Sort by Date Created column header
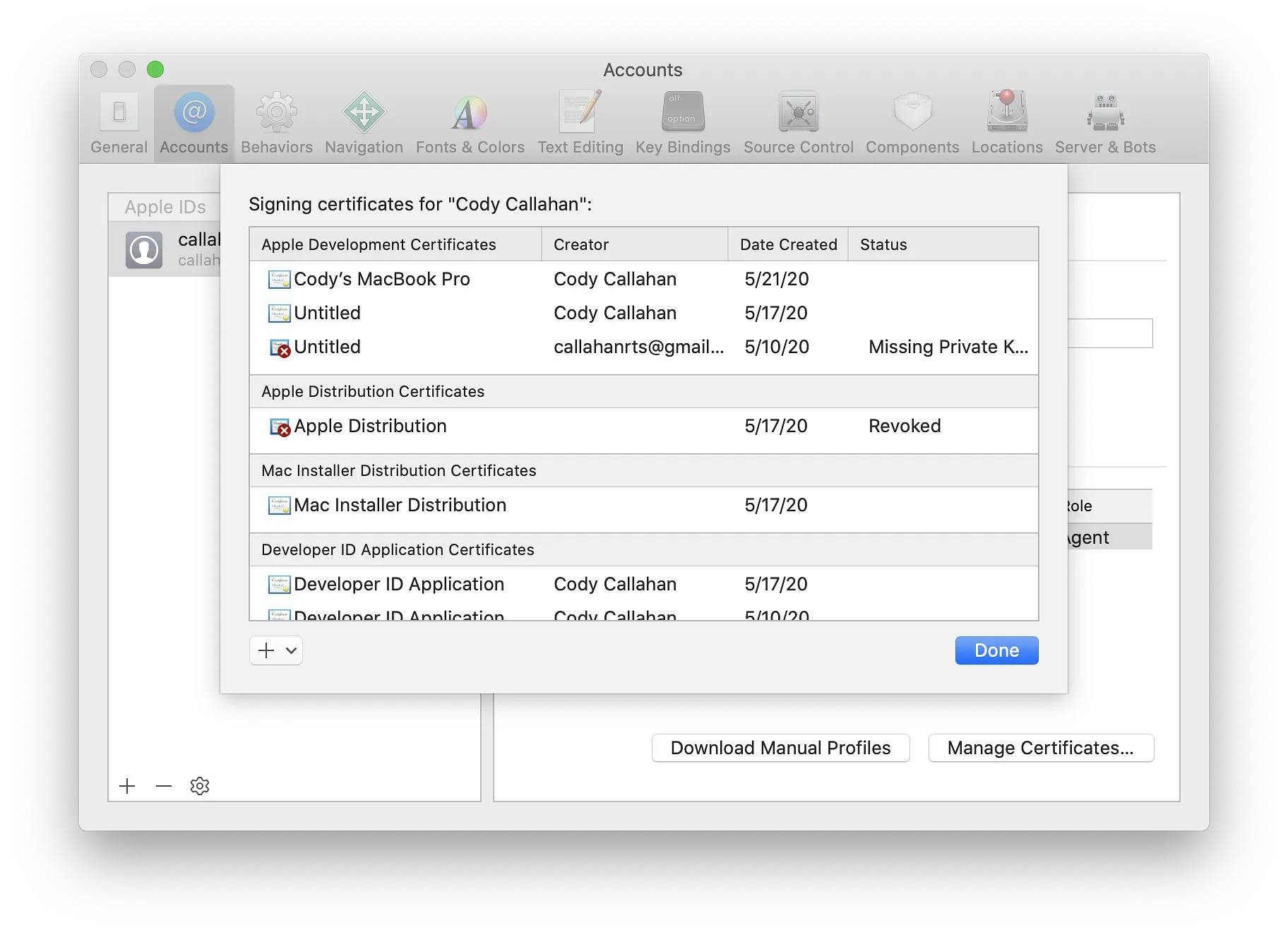The height and width of the screenshot is (935, 1288). tap(788, 244)
